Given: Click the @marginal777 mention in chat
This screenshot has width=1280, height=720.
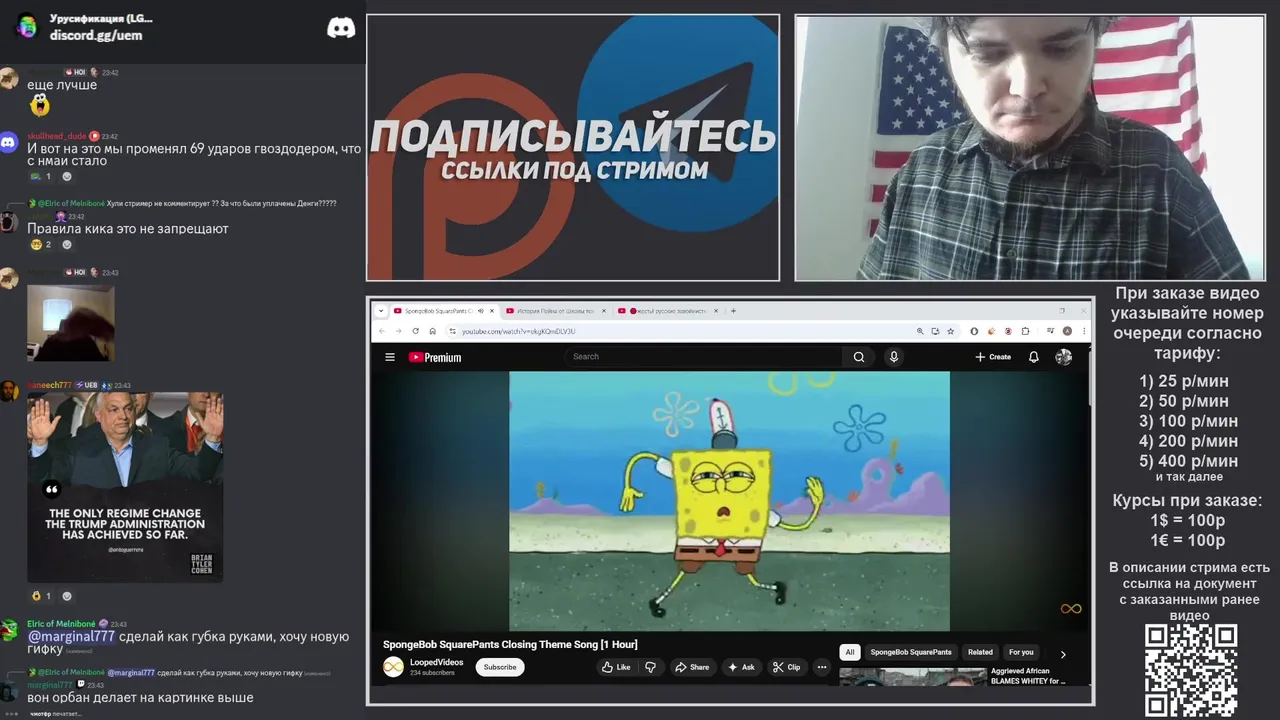Looking at the screenshot, I should click(x=71, y=637).
